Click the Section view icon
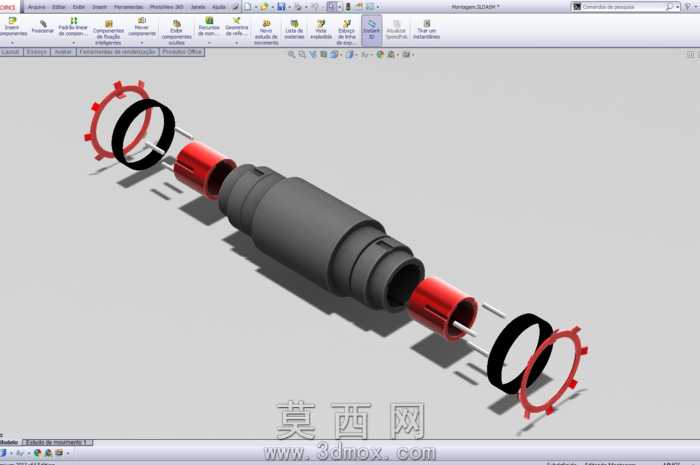The image size is (700, 465). pyautogui.click(x=324, y=54)
